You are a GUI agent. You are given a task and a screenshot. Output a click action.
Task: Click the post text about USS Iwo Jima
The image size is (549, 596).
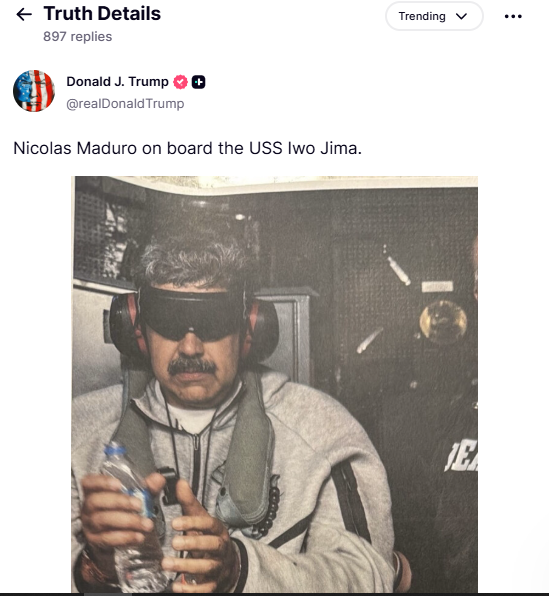tap(187, 148)
